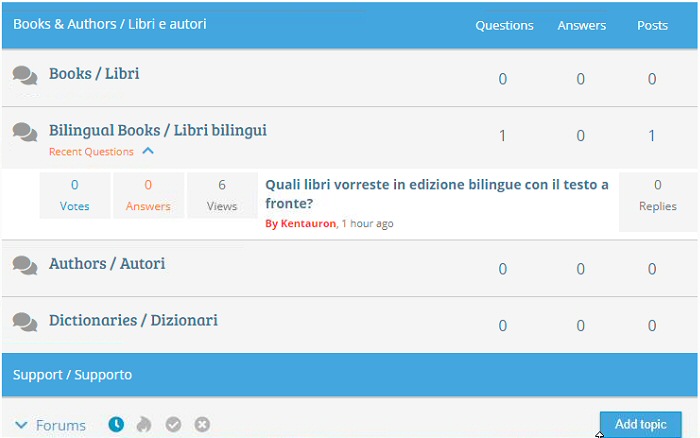
Task: Click the Dictionaries / Dizionari forum chat icon
Action: [x=26, y=322]
